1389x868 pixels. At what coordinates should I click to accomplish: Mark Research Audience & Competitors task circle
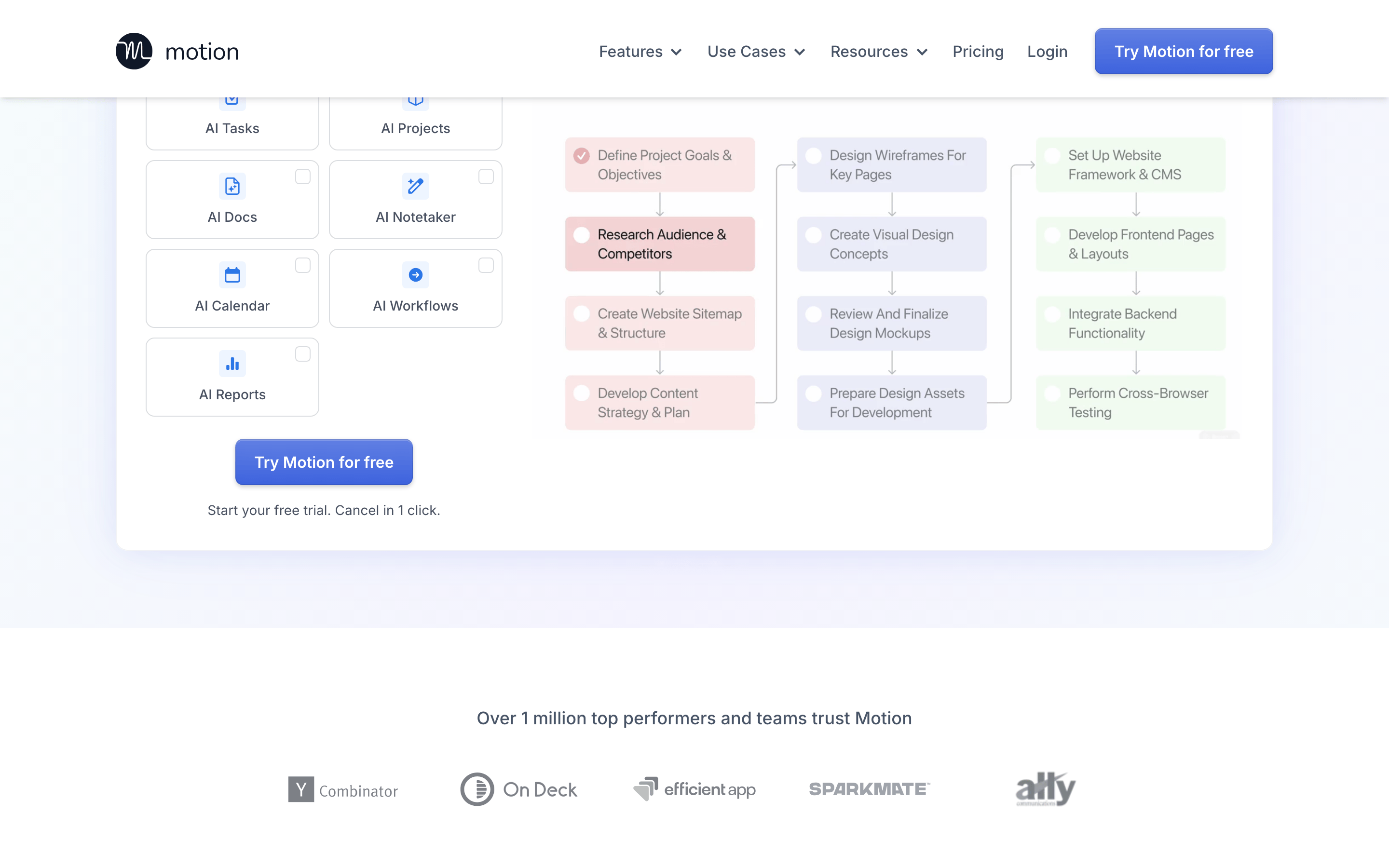click(x=582, y=235)
